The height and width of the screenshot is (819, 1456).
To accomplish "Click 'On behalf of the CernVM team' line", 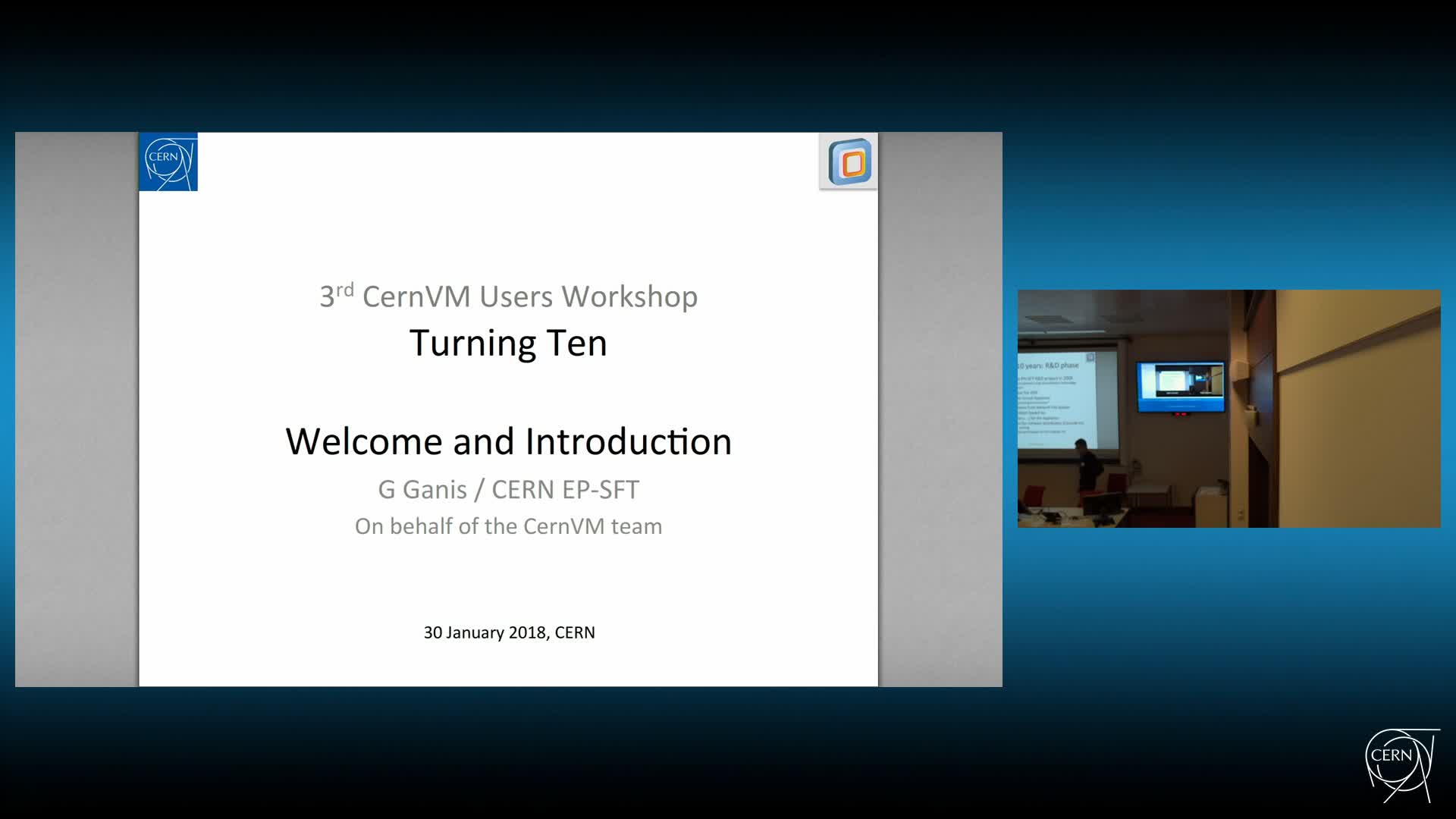I will point(508,526).
